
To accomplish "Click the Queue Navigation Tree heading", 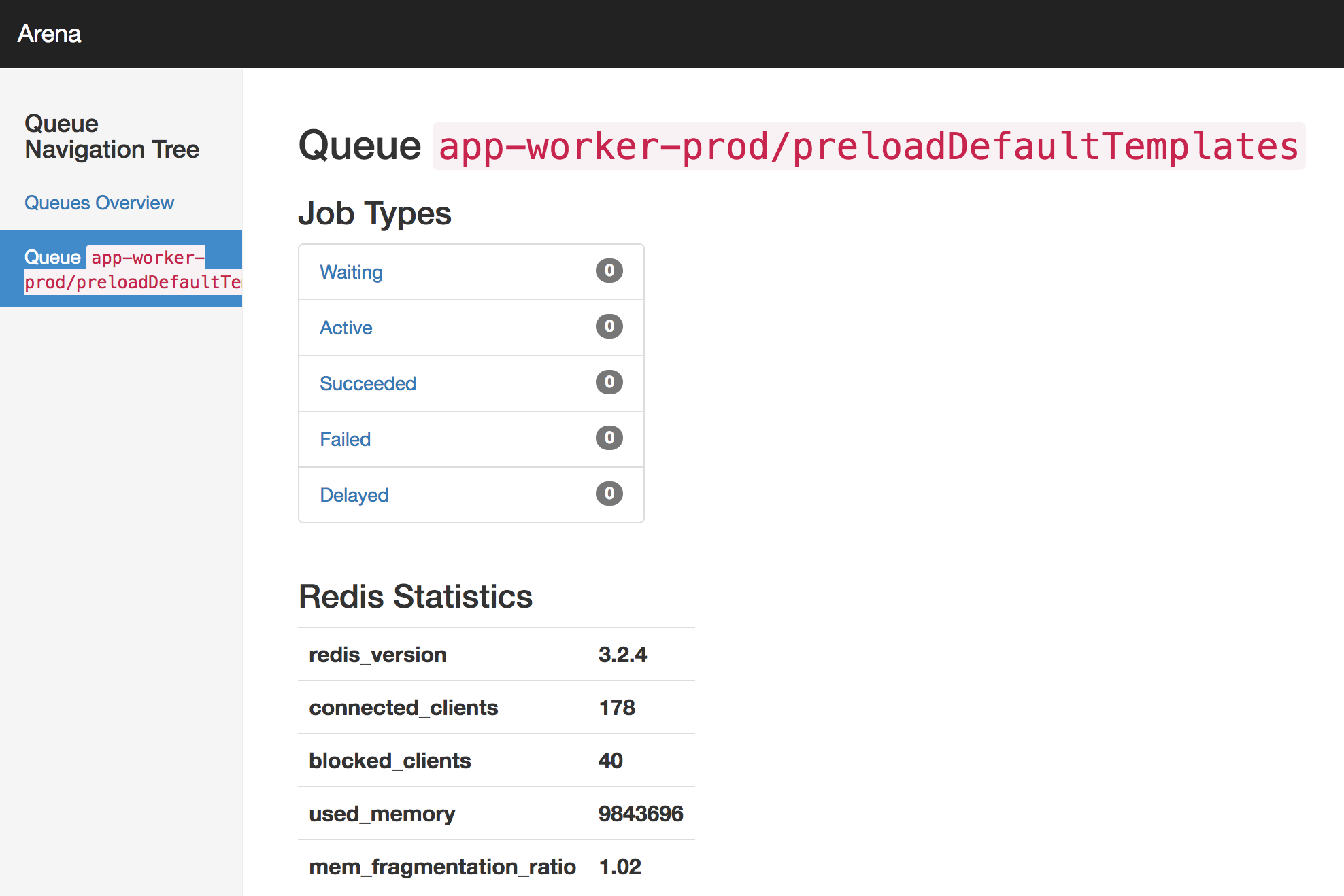I will 112,136.
